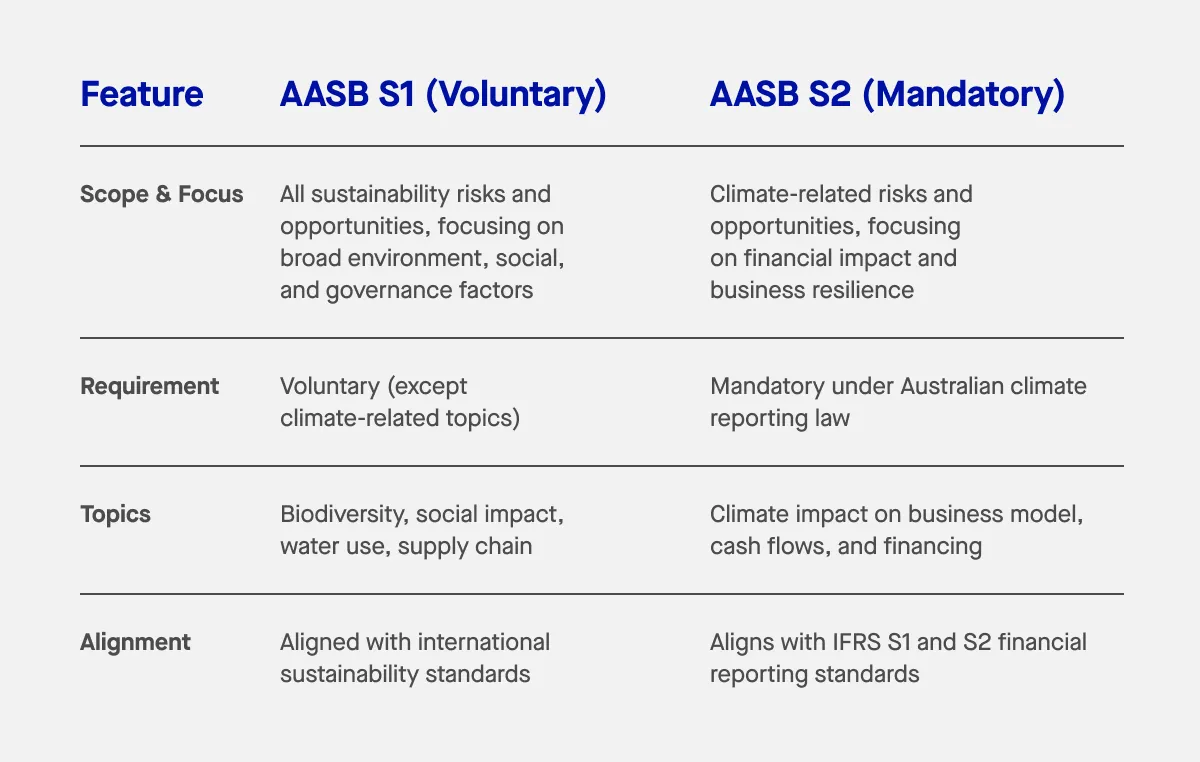1200x762 pixels.
Task: Select the 'Aligns with IFRS S1 and S2' cell
Action: [898, 658]
